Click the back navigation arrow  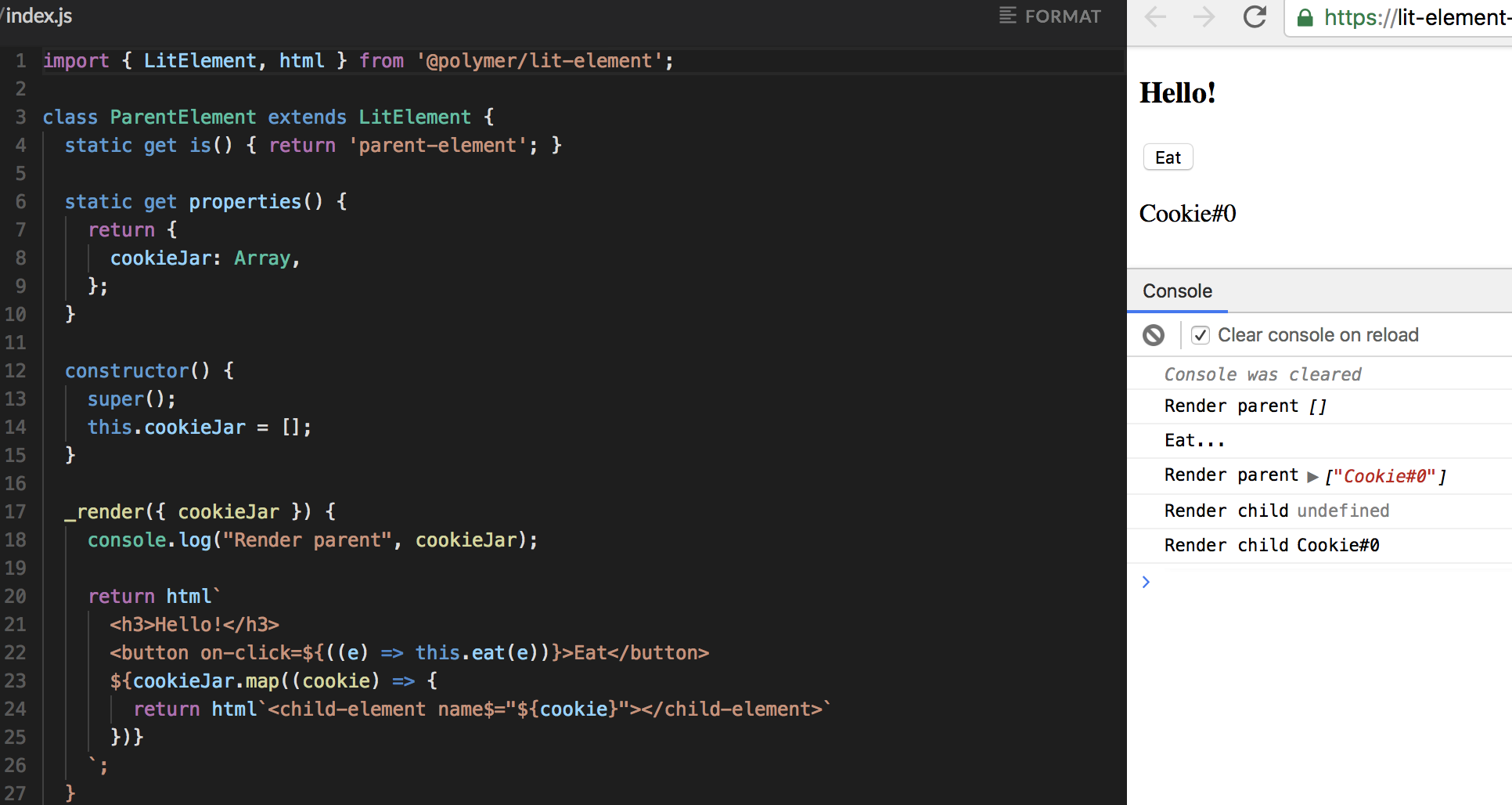pos(1155,17)
